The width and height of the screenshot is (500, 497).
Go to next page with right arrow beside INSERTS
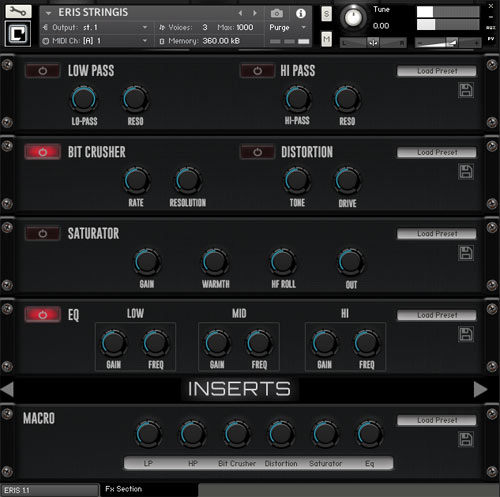click(480, 389)
